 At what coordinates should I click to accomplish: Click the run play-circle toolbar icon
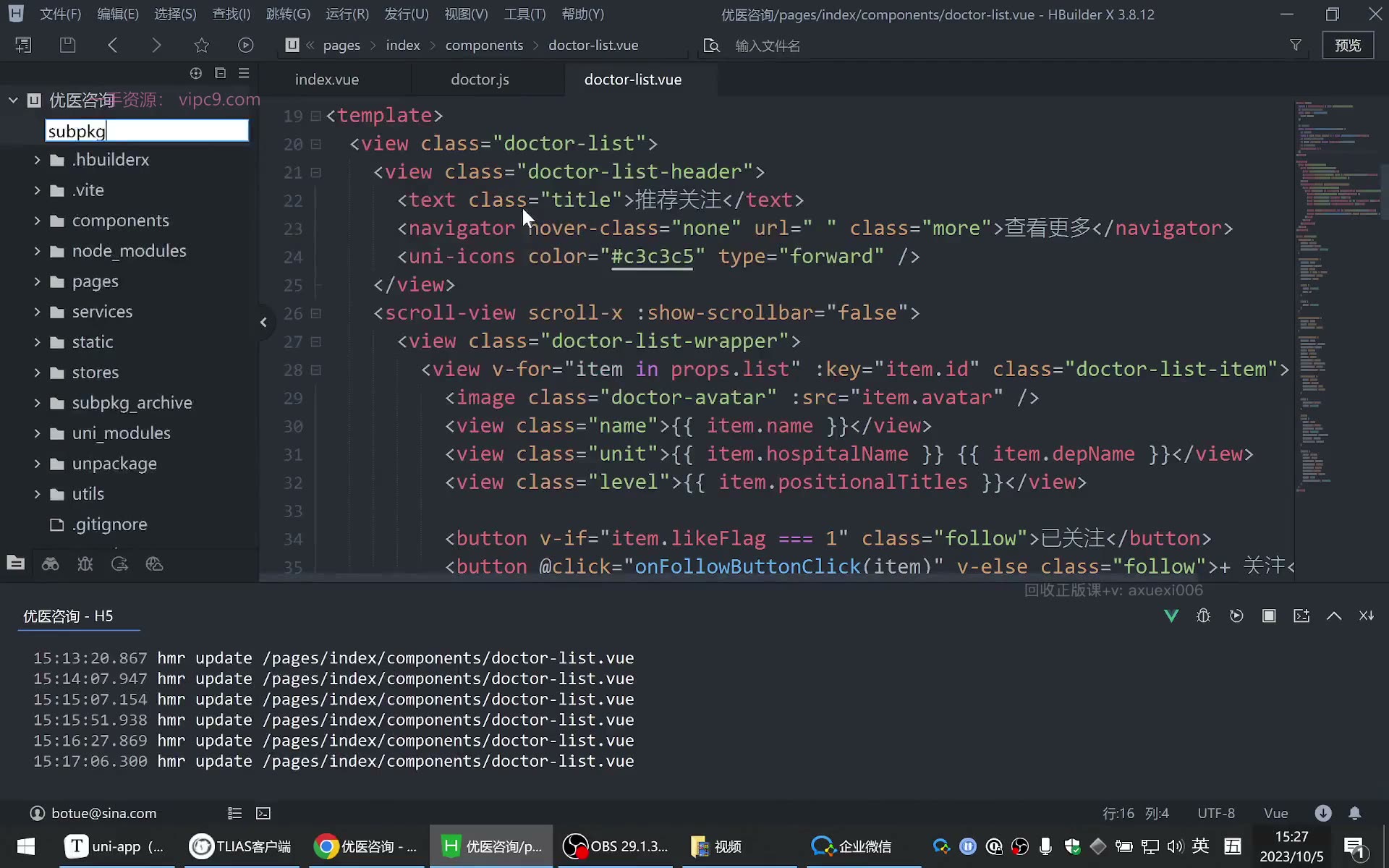click(246, 45)
